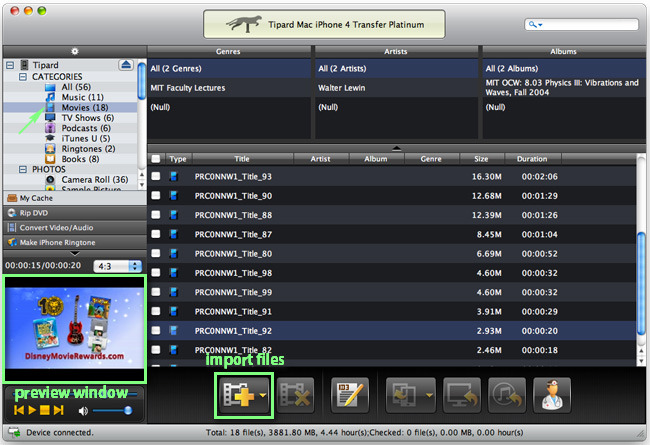Select Walter Lewin artist
Screen dimensions: 650x445
[397, 88]
